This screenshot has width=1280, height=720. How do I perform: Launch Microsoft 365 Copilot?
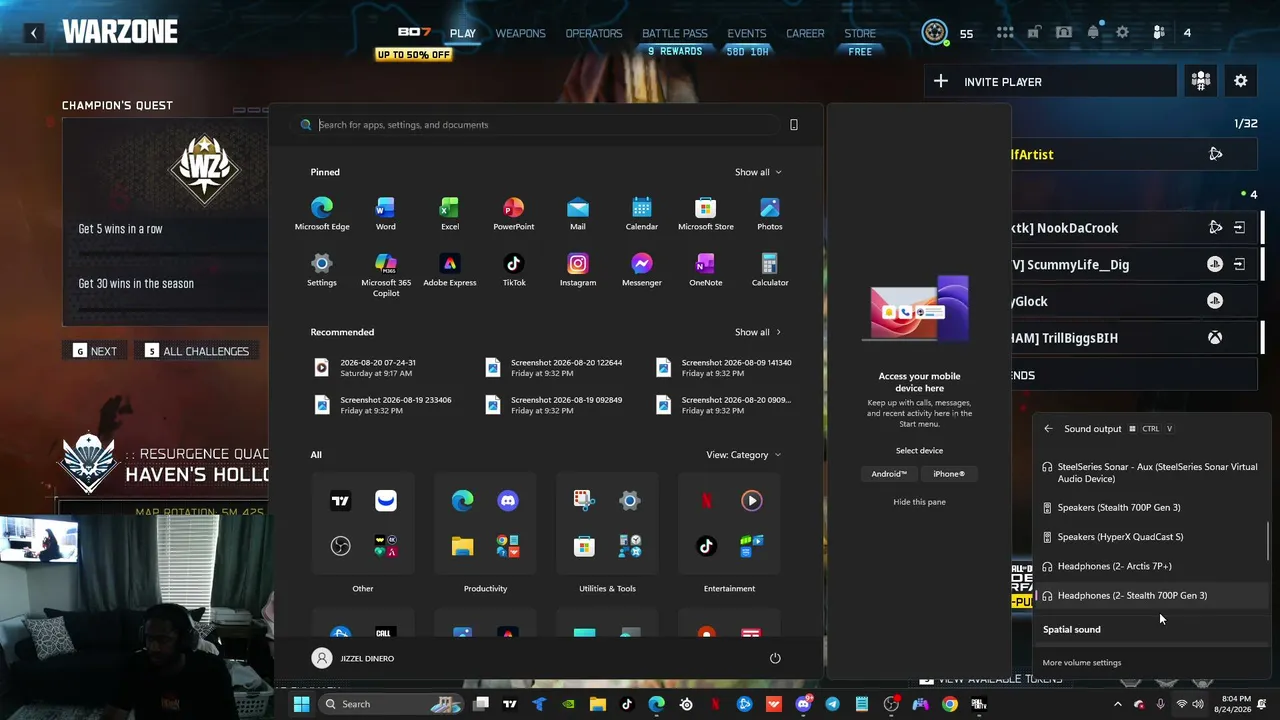coord(386,275)
